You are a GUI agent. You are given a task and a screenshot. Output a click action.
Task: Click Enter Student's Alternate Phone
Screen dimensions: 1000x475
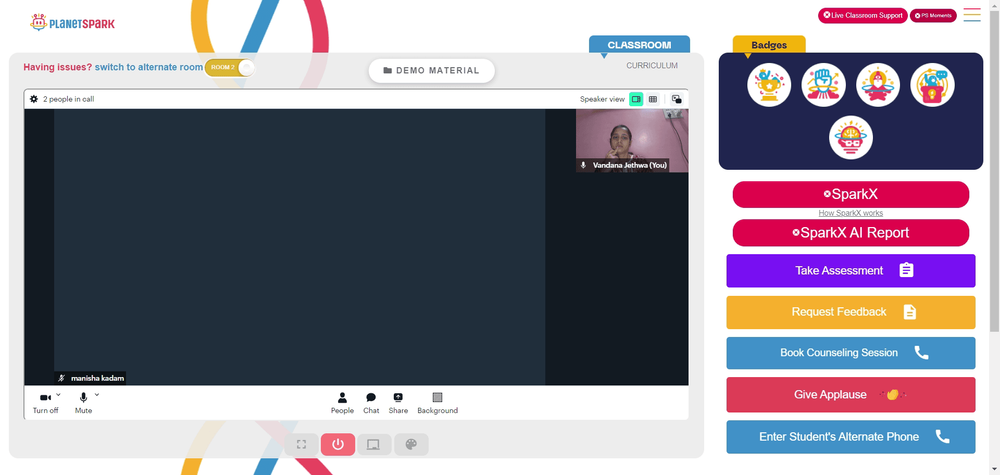pos(851,437)
